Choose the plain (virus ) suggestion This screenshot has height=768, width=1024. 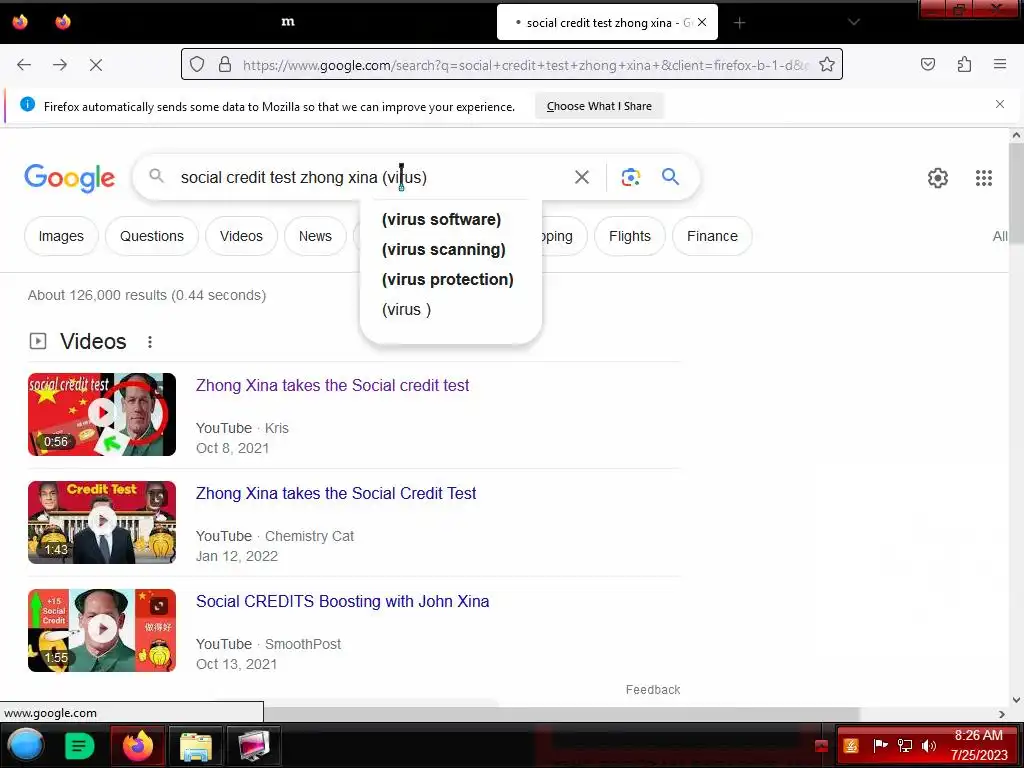pos(406,310)
